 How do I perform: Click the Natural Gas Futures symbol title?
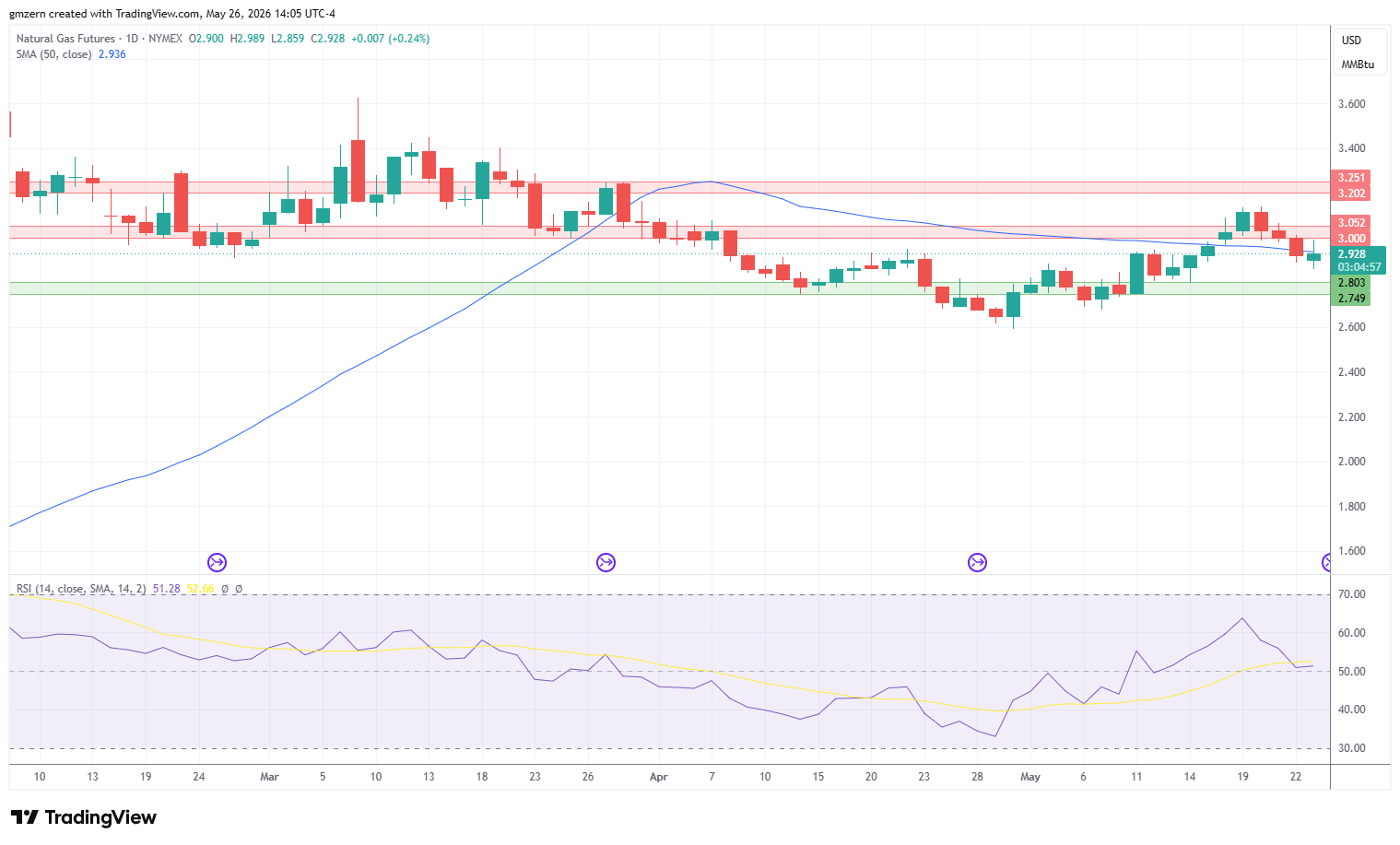point(65,39)
